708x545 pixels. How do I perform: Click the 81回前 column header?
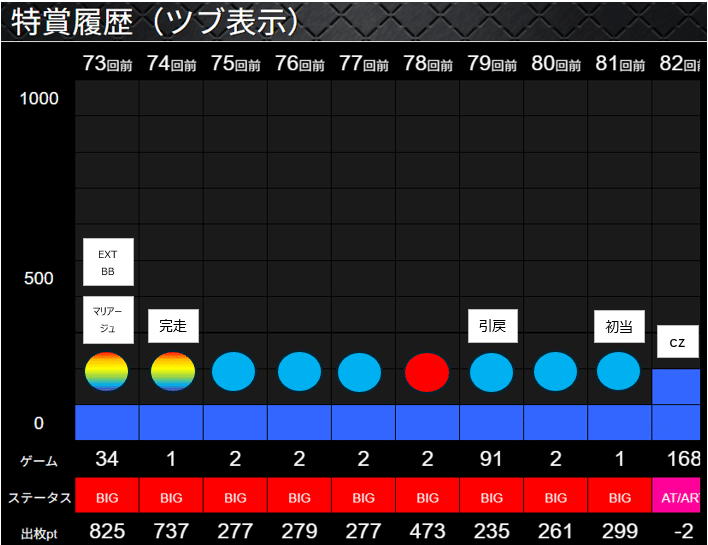[x=620, y=64]
